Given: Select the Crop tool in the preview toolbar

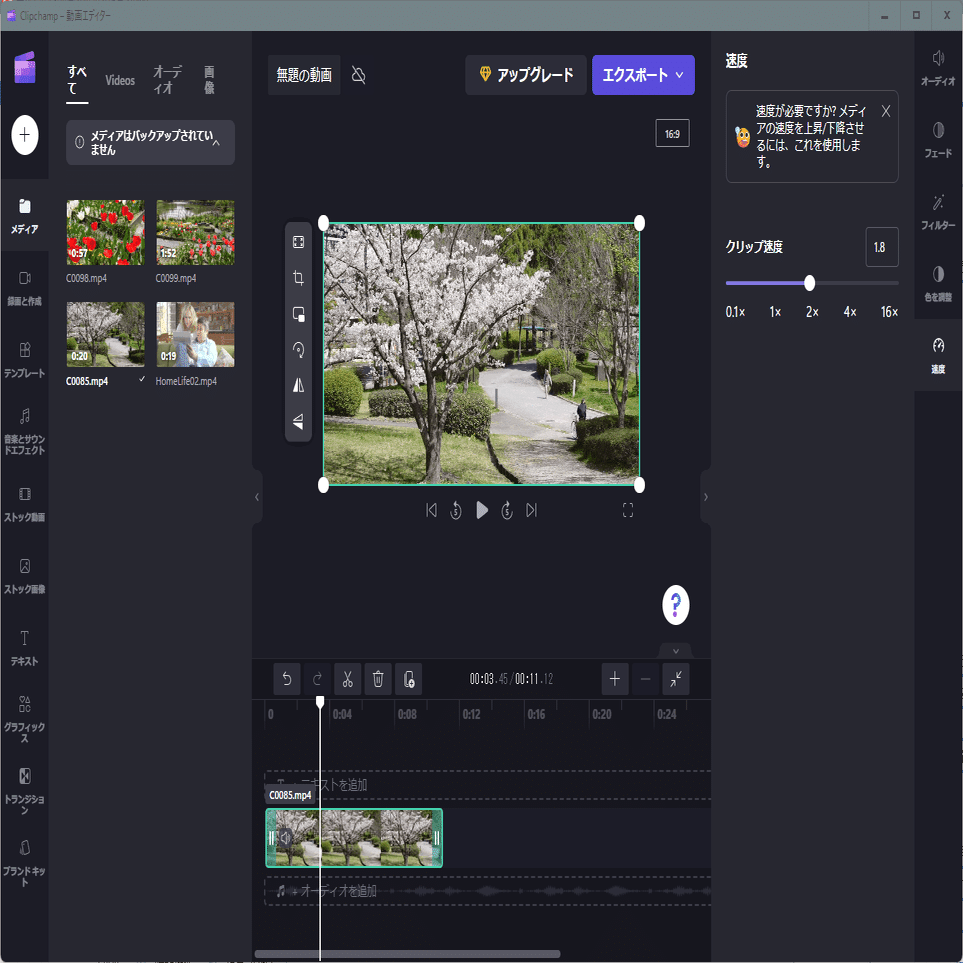Looking at the screenshot, I should click(x=297, y=278).
